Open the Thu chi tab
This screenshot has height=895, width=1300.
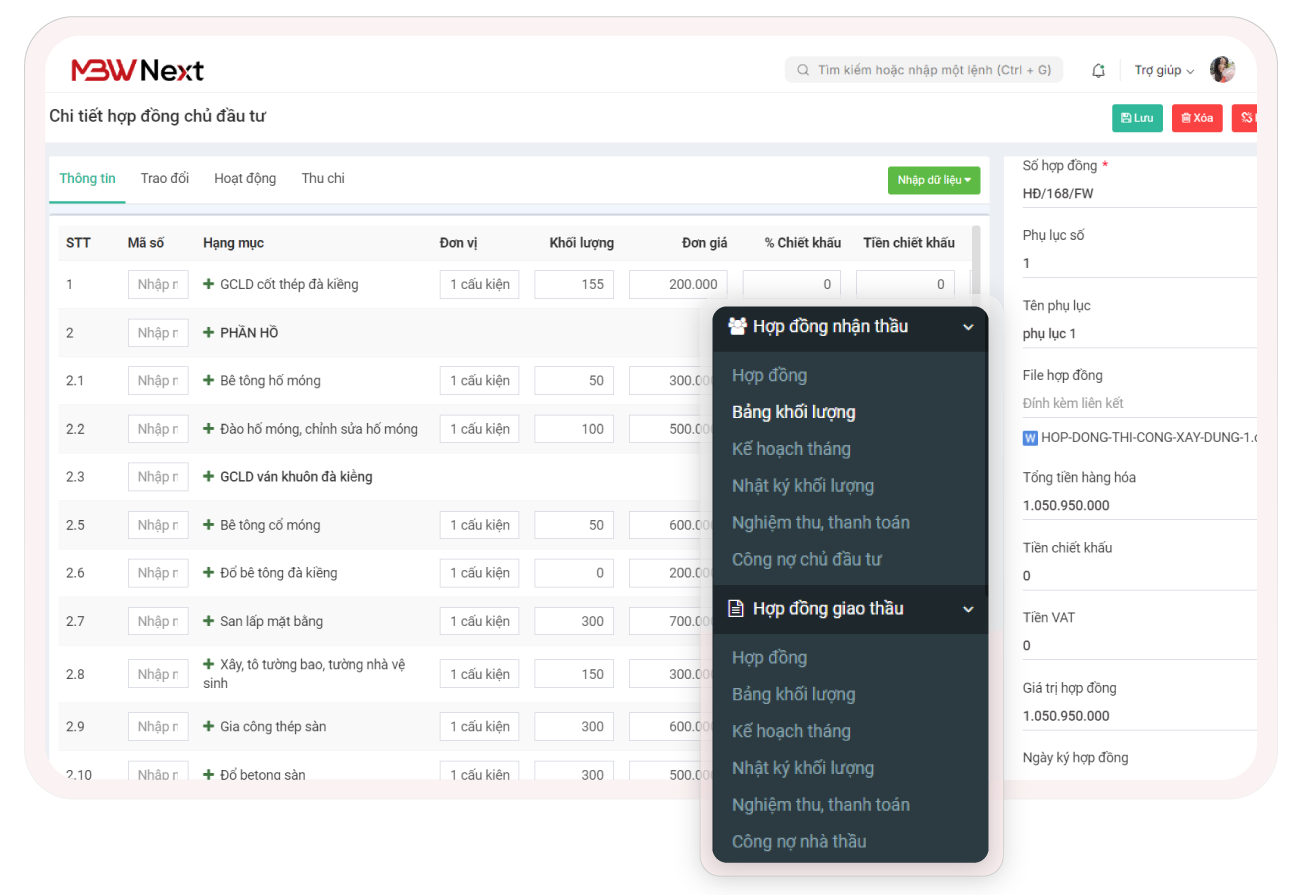pyautogui.click(x=323, y=178)
